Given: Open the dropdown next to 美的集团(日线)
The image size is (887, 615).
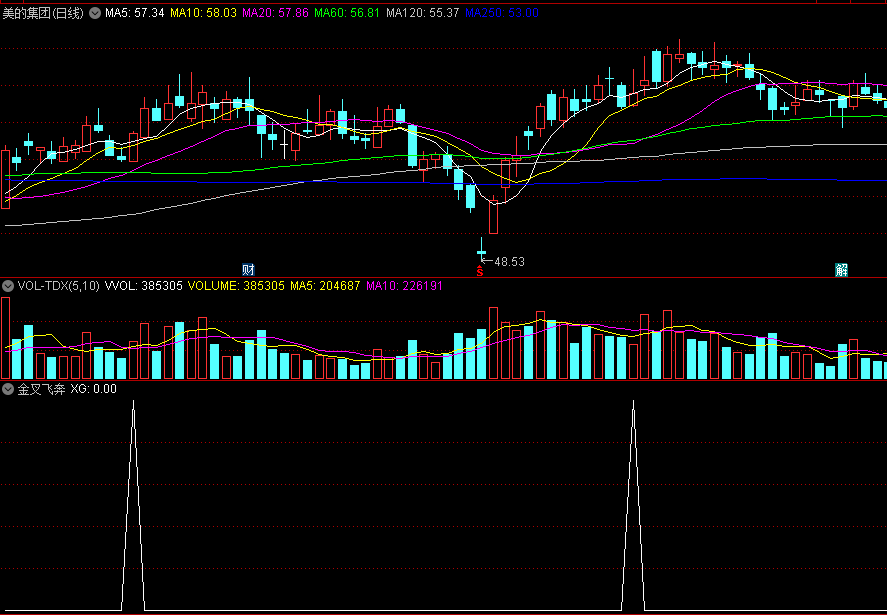Looking at the screenshot, I should [95, 13].
